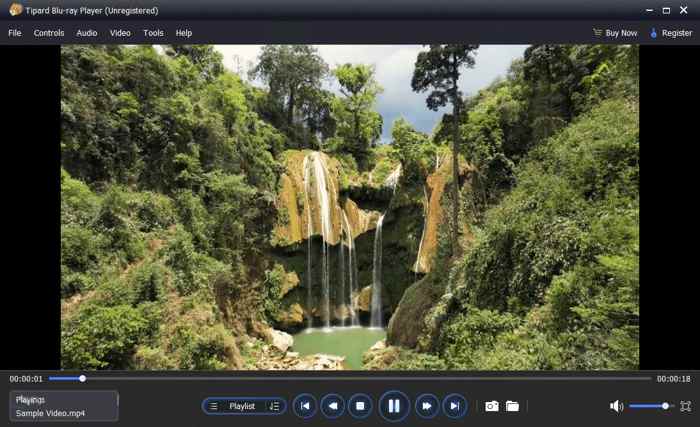
Task: Adjust the volume slider
Action: [x=650, y=406]
